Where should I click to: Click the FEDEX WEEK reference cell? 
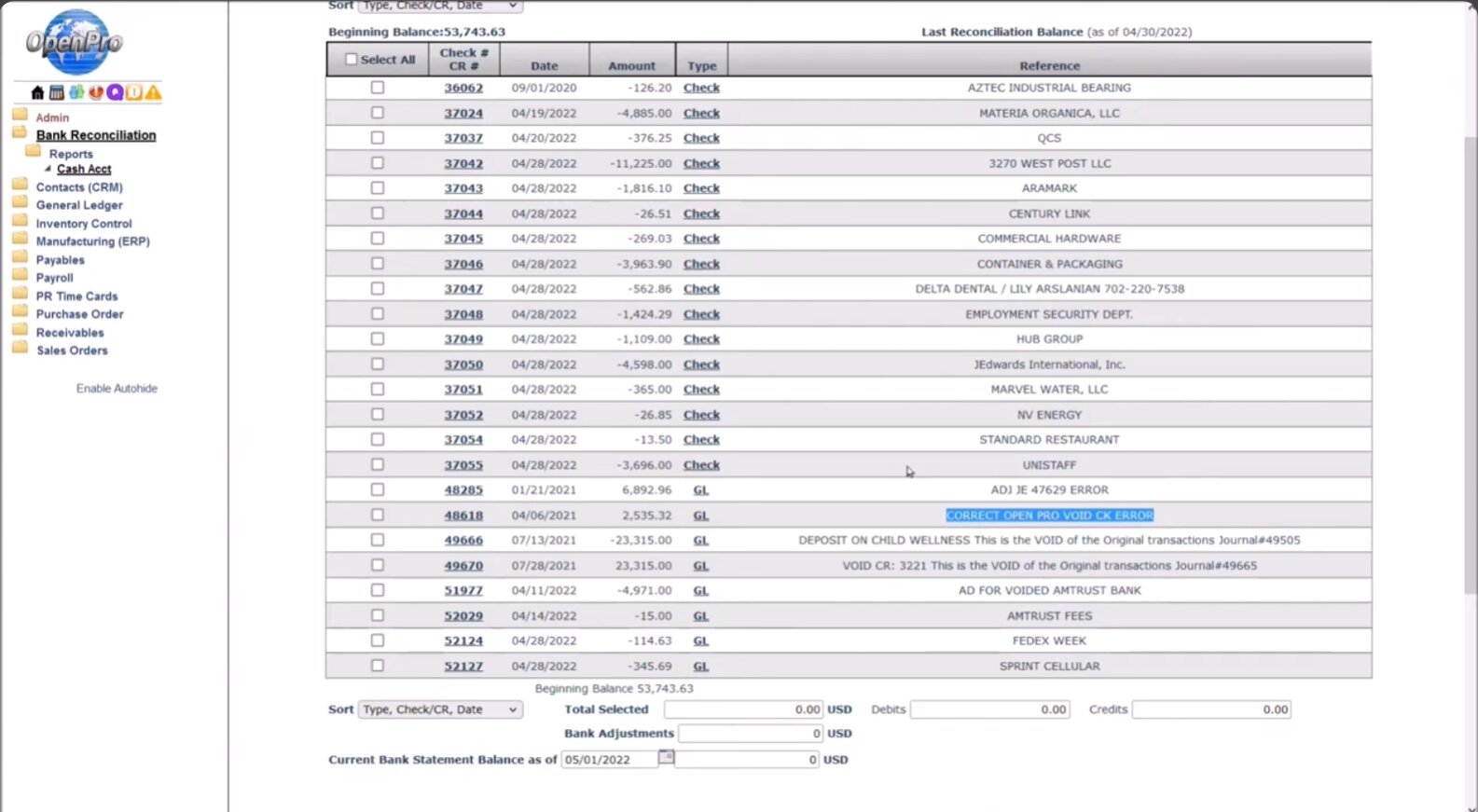[1050, 640]
